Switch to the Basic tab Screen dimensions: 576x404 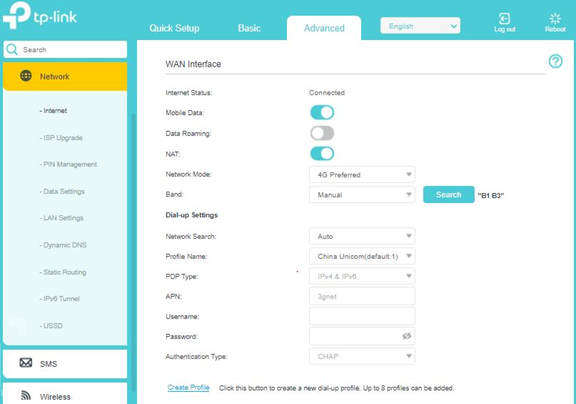[x=249, y=28]
